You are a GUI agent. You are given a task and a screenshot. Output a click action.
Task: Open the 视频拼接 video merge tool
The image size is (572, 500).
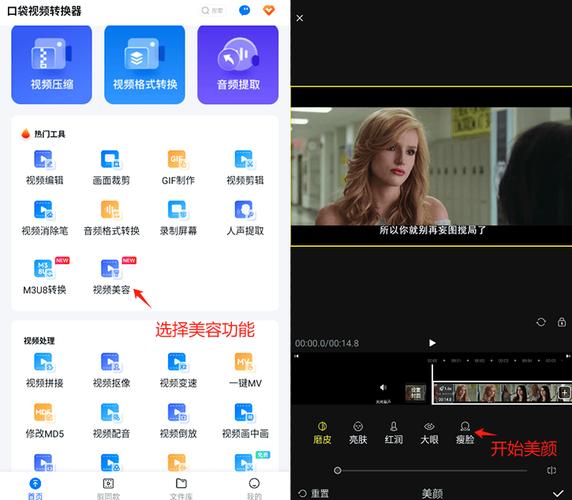[x=44, y=370]
